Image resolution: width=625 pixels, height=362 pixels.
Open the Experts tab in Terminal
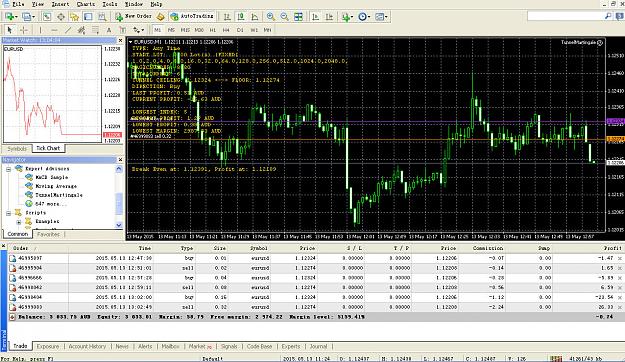click(291, 346)
